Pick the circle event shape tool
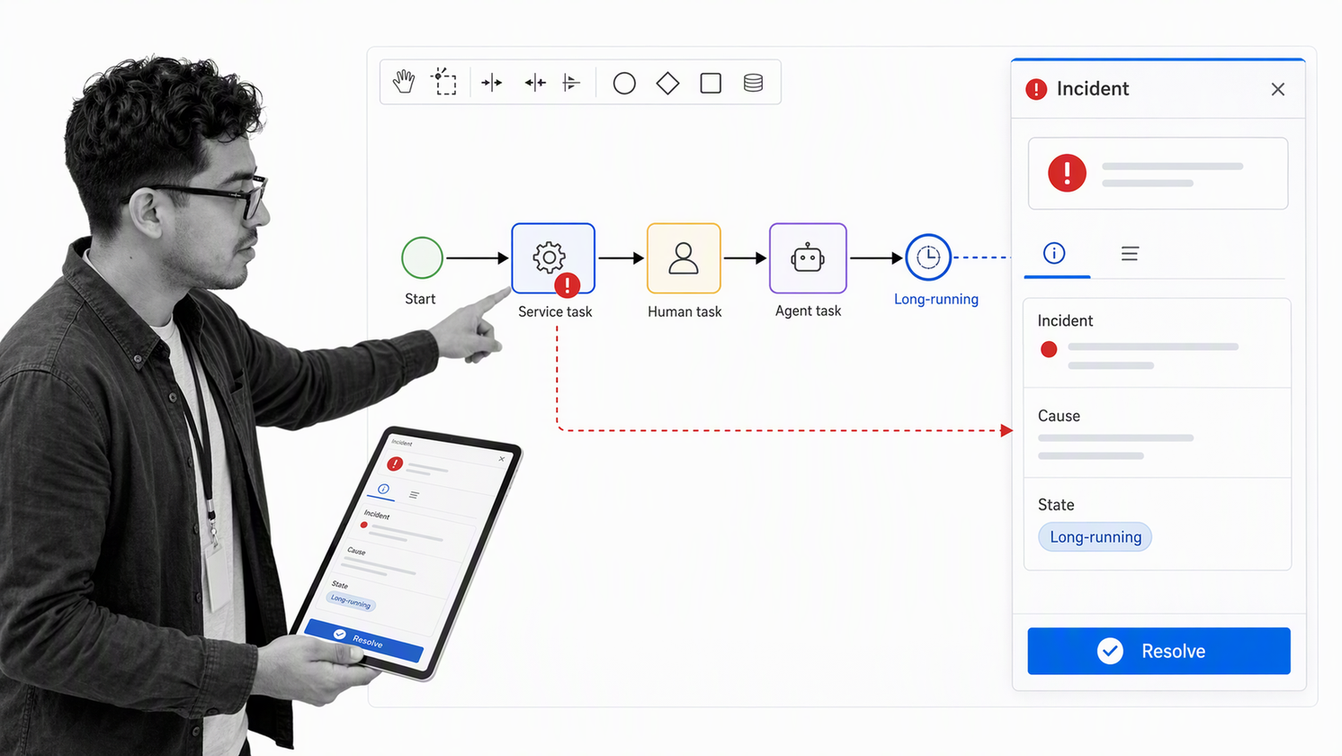The height and width of the screenshot is (756, 1342). coord(624,83)
